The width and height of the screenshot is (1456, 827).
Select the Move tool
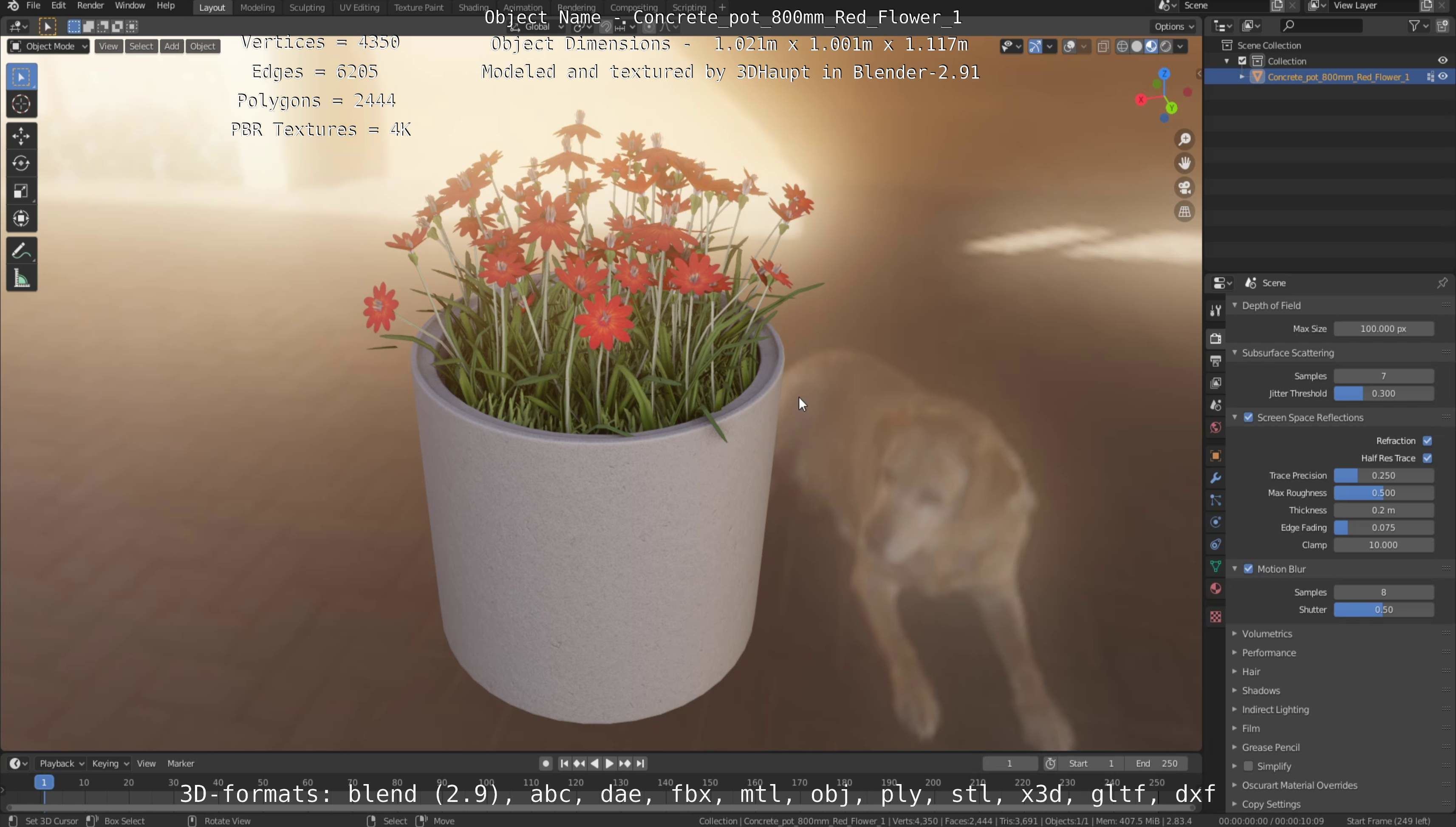(22, 136)
